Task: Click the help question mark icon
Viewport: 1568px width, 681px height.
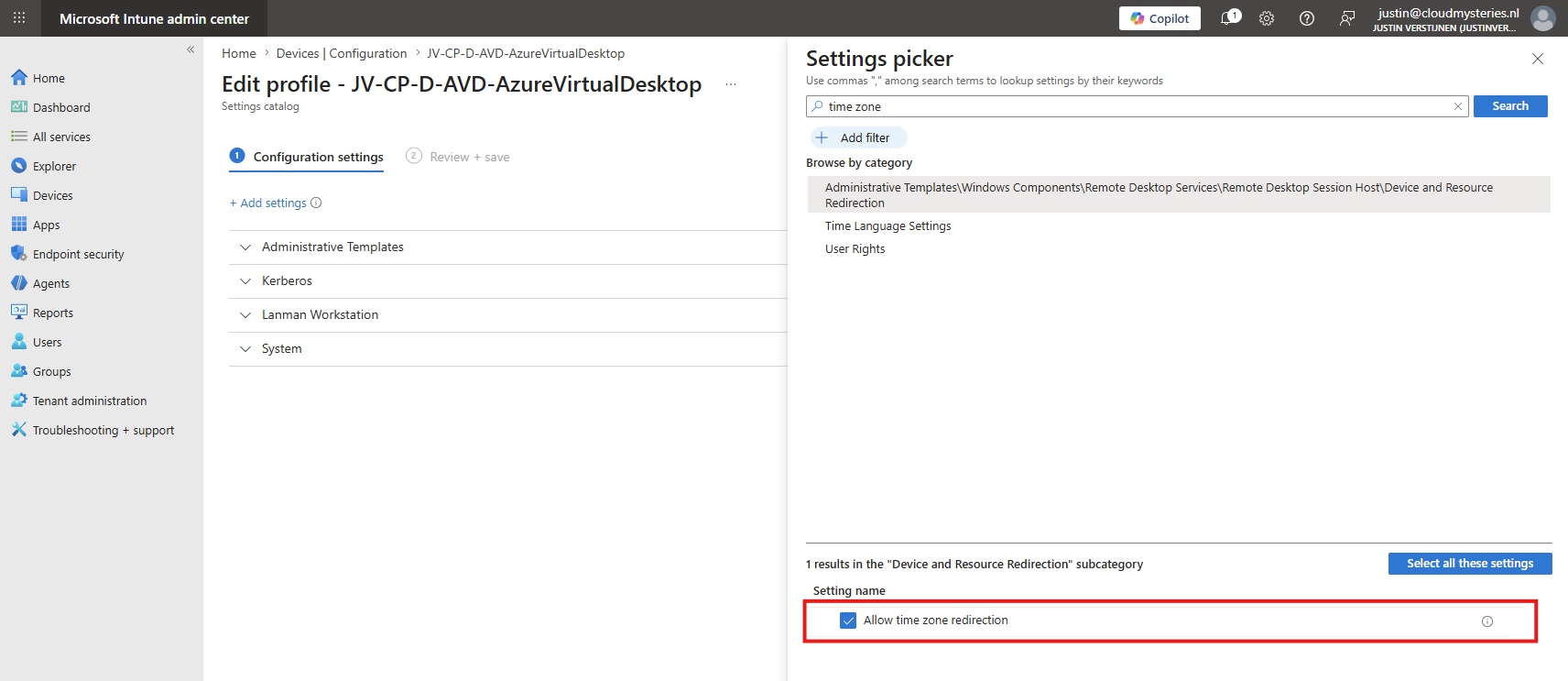Action: pos(1307,18)
